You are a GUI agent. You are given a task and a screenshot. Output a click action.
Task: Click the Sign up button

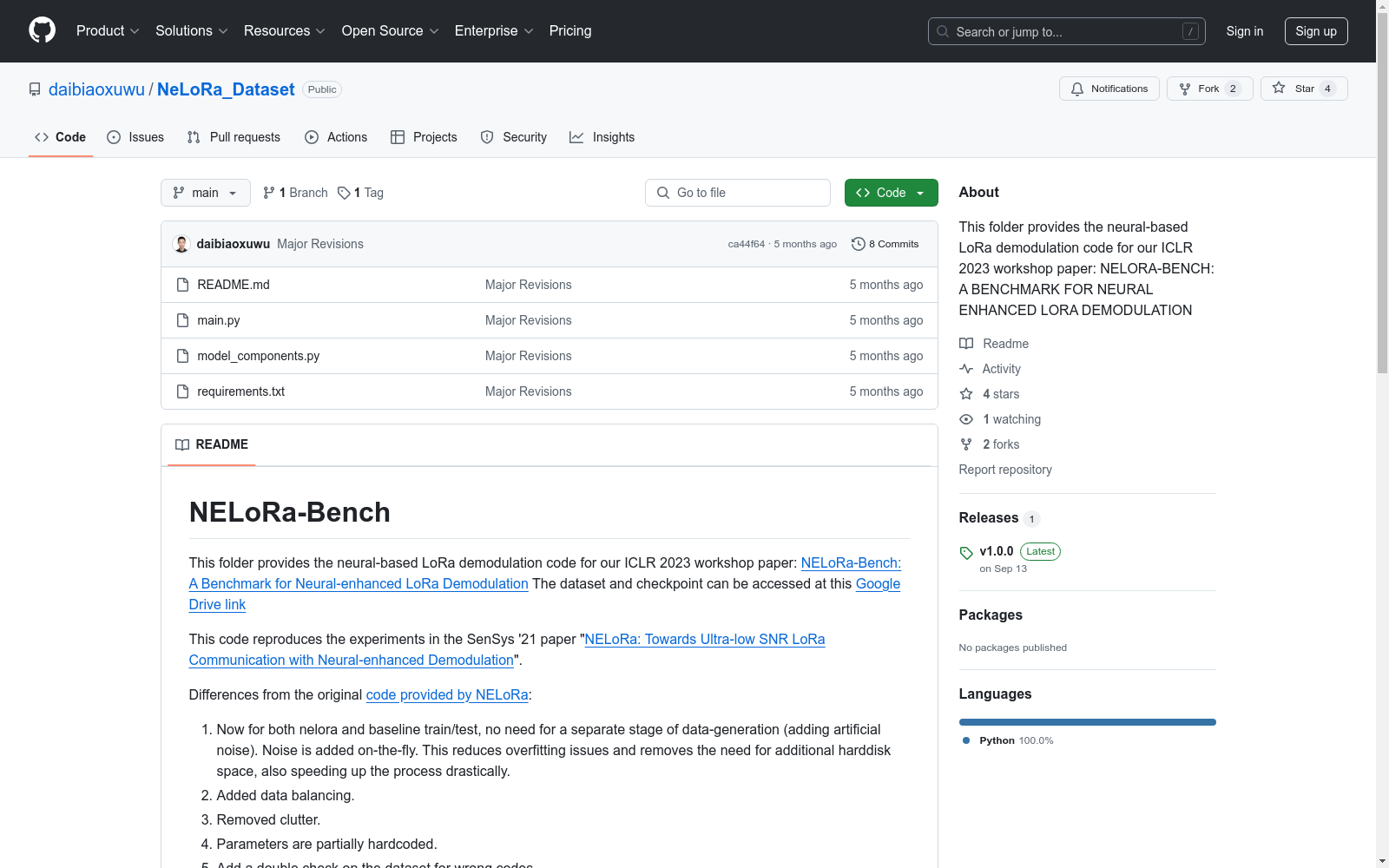(1315, 31)
